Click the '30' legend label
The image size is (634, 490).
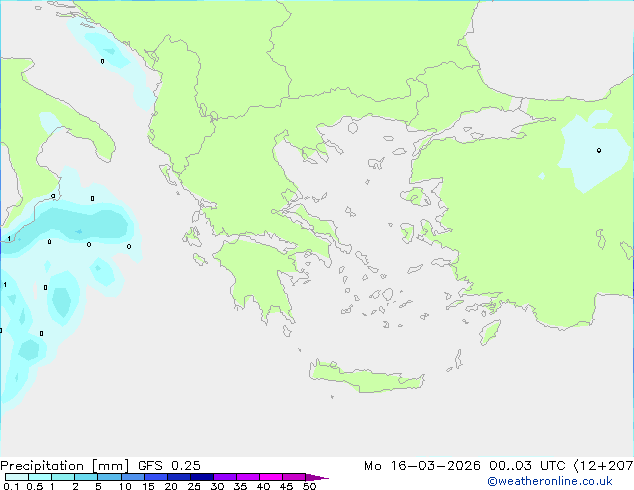(217, 486)
